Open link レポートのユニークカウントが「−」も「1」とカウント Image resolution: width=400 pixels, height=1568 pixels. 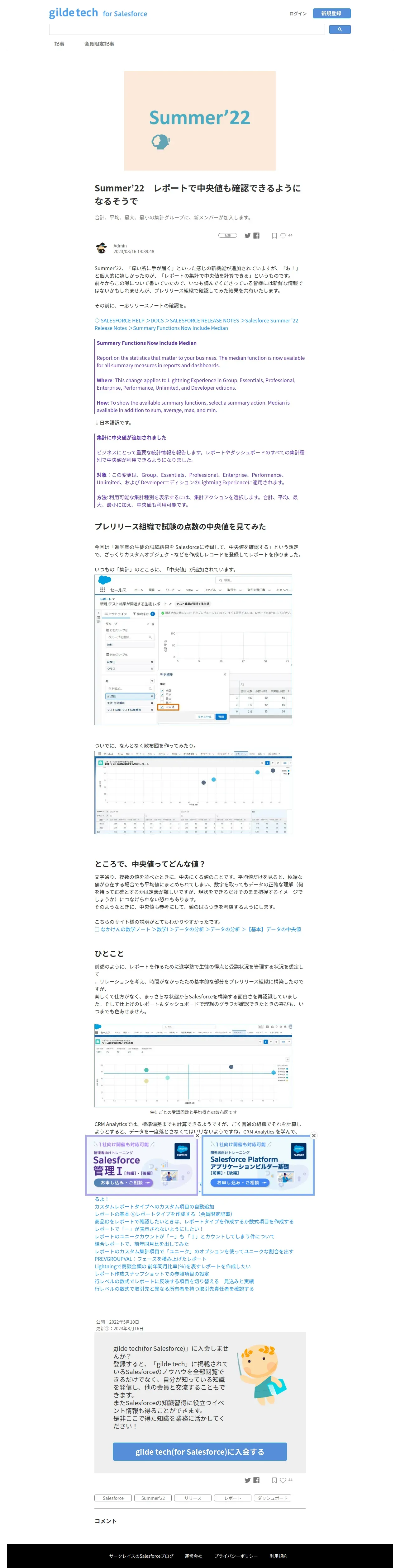(184, 1236)
